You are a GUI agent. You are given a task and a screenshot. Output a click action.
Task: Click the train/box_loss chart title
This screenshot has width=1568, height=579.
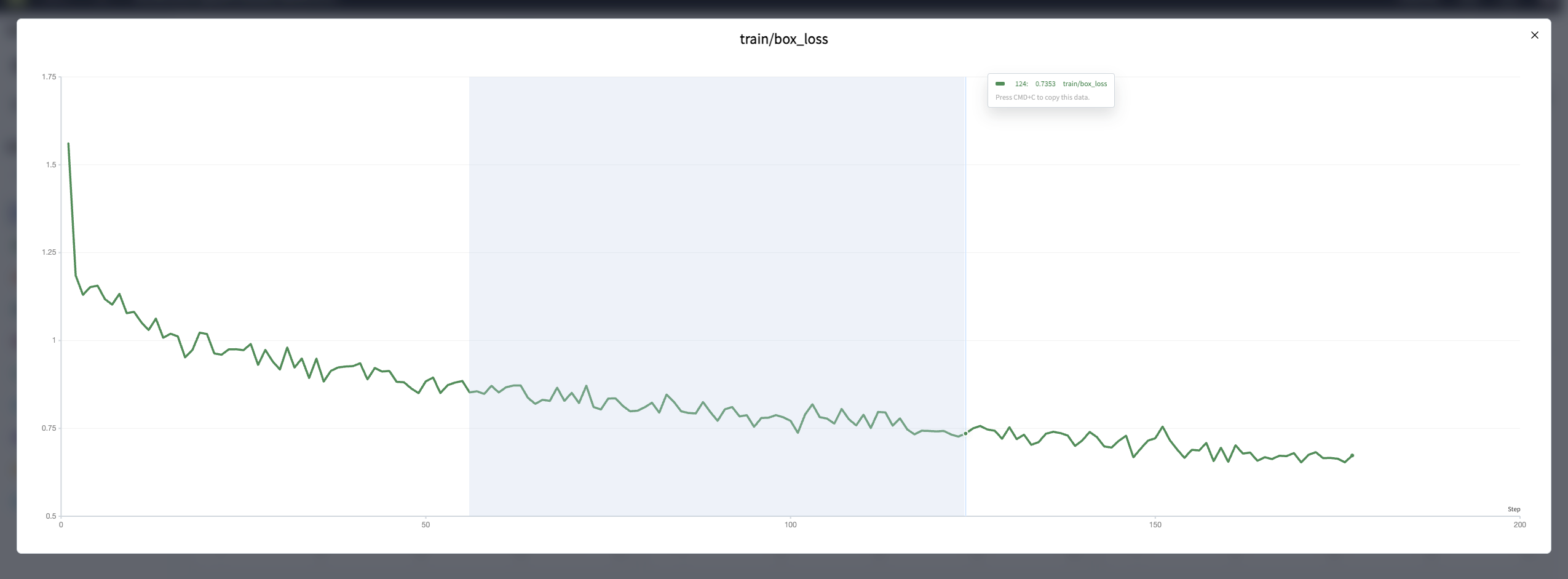tap(783, 39)
